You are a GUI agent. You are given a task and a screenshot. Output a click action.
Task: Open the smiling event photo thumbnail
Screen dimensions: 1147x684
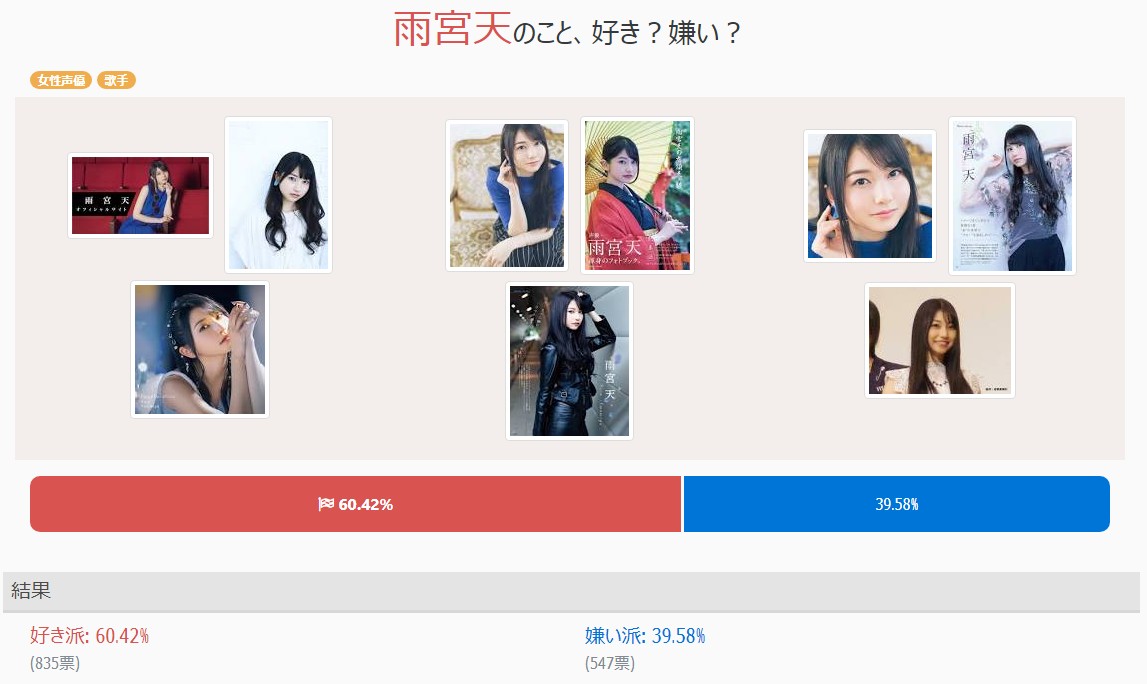[x=940, y=340]
